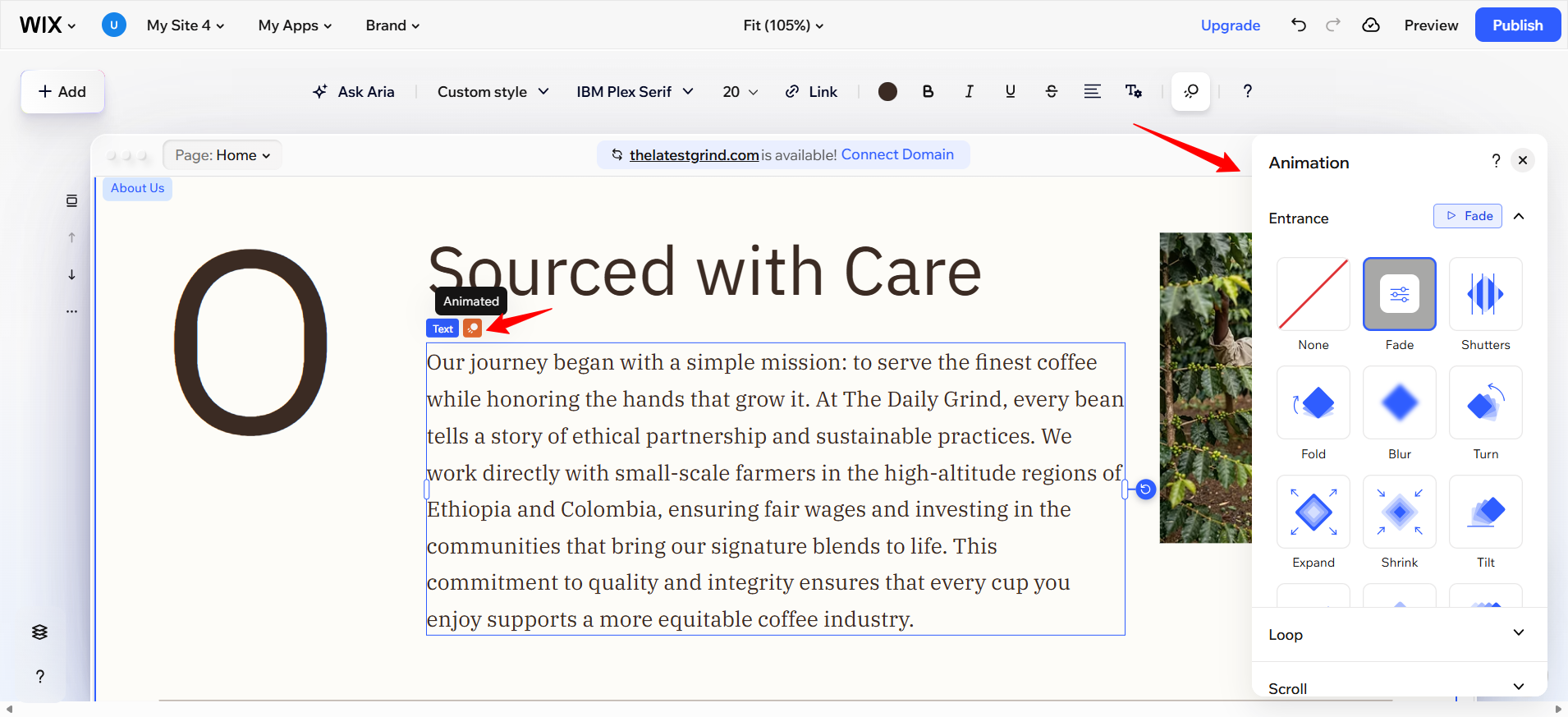Open section more options (three dots)
Image resolution: width=1568 pixels, height=717 pixels.
71,311
